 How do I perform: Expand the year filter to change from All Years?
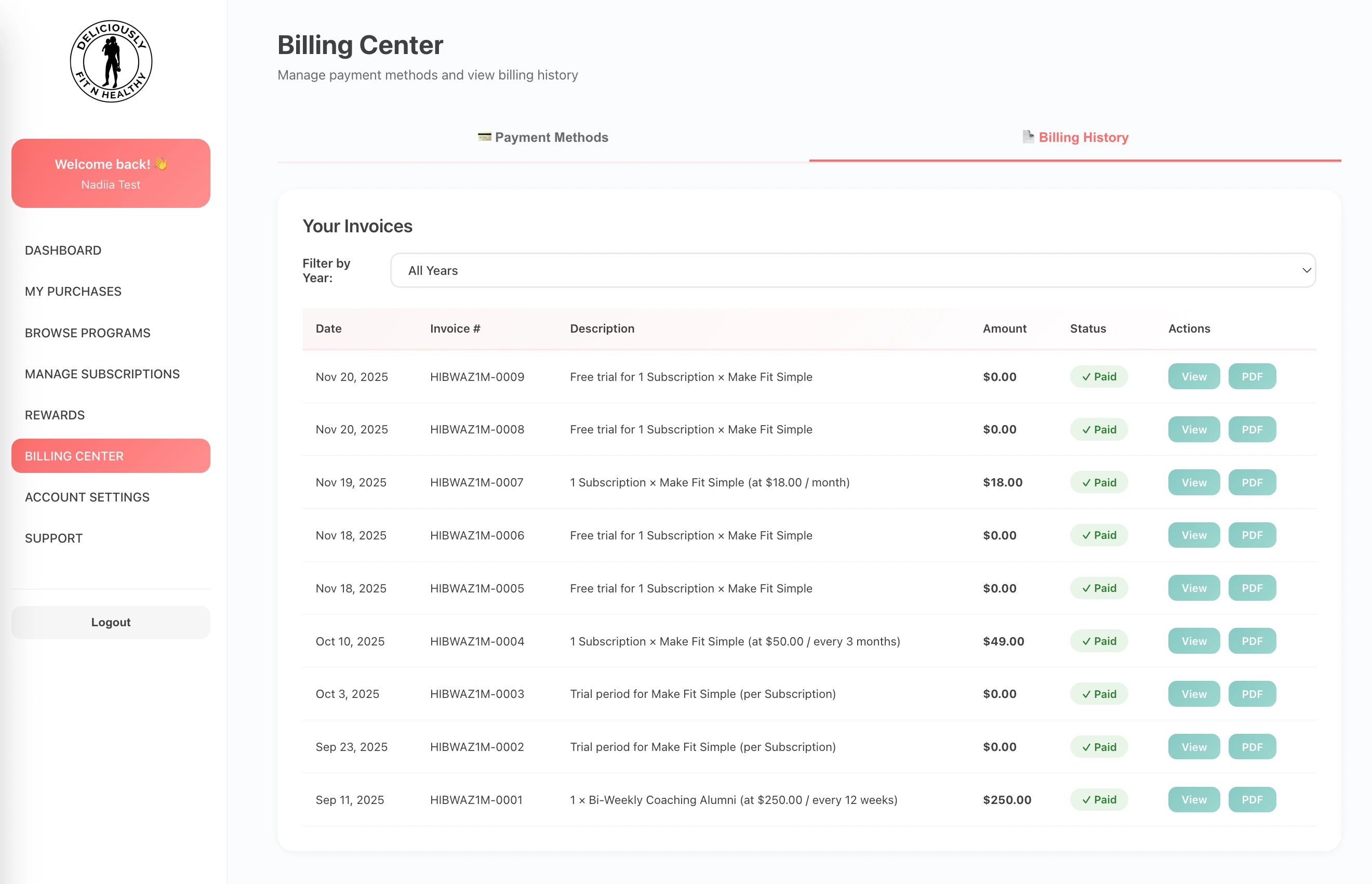pos(852,270)
